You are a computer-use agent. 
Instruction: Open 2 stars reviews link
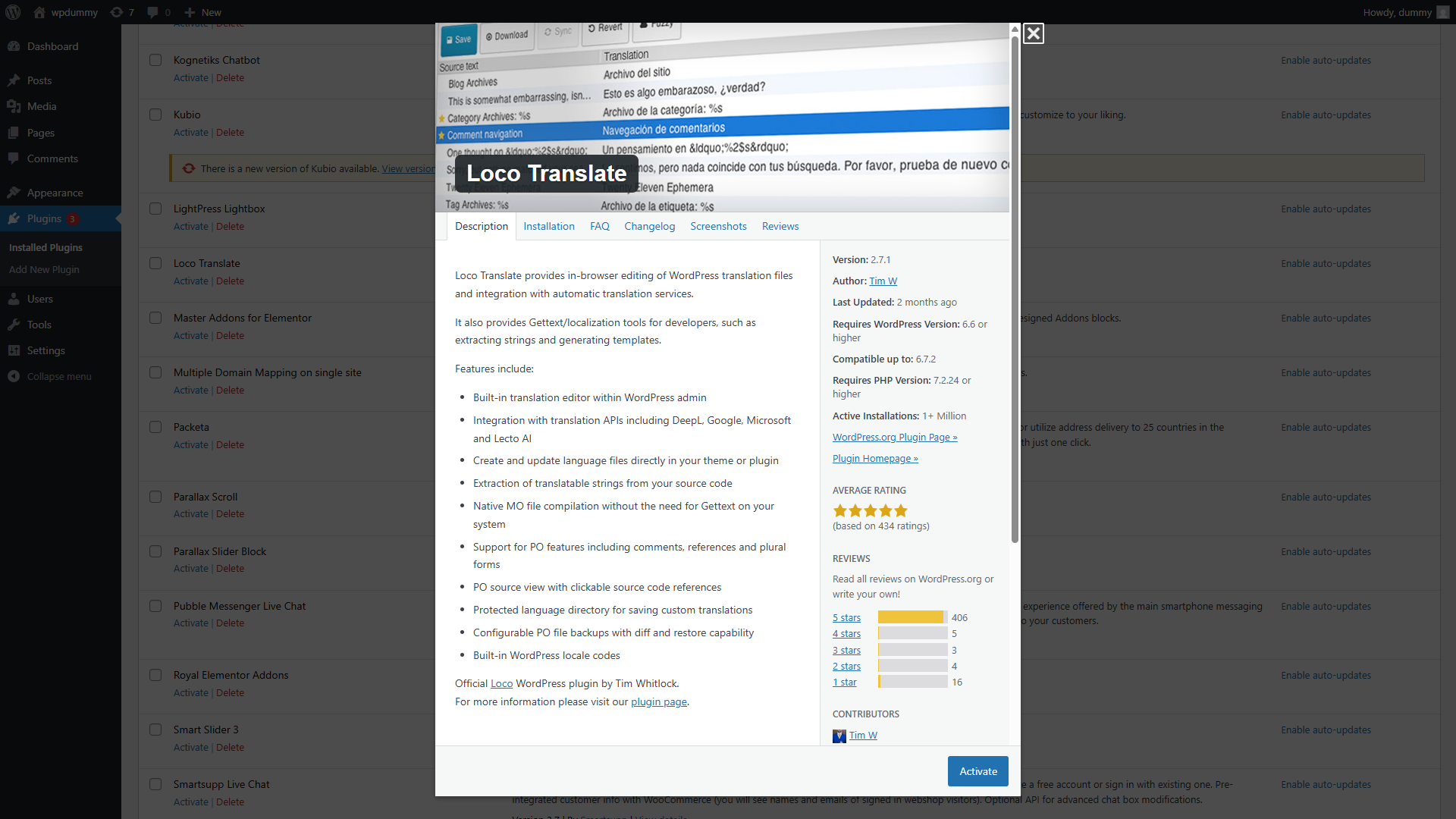click(846, 666)
